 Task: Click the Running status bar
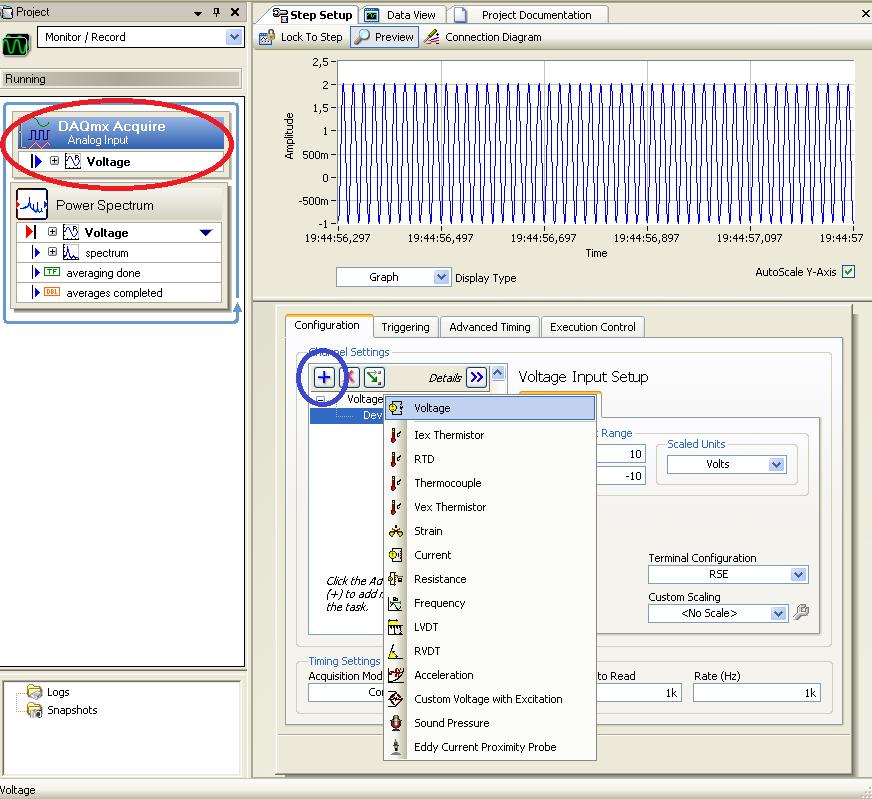[122, 79]
